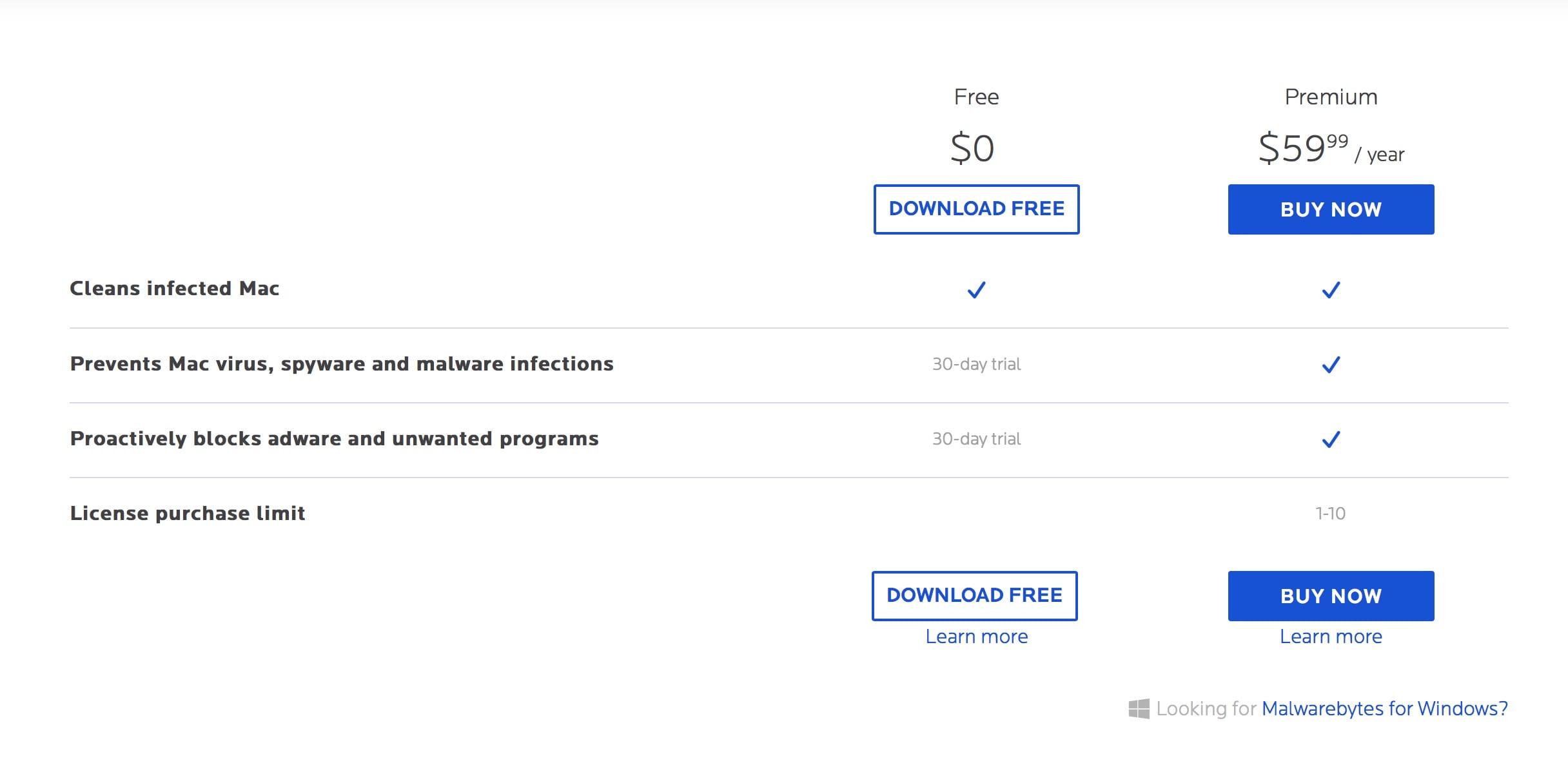1568x772 pixels.
Task: Select the Prevents Mac virus feature row
Action: [x=342, y=363]
